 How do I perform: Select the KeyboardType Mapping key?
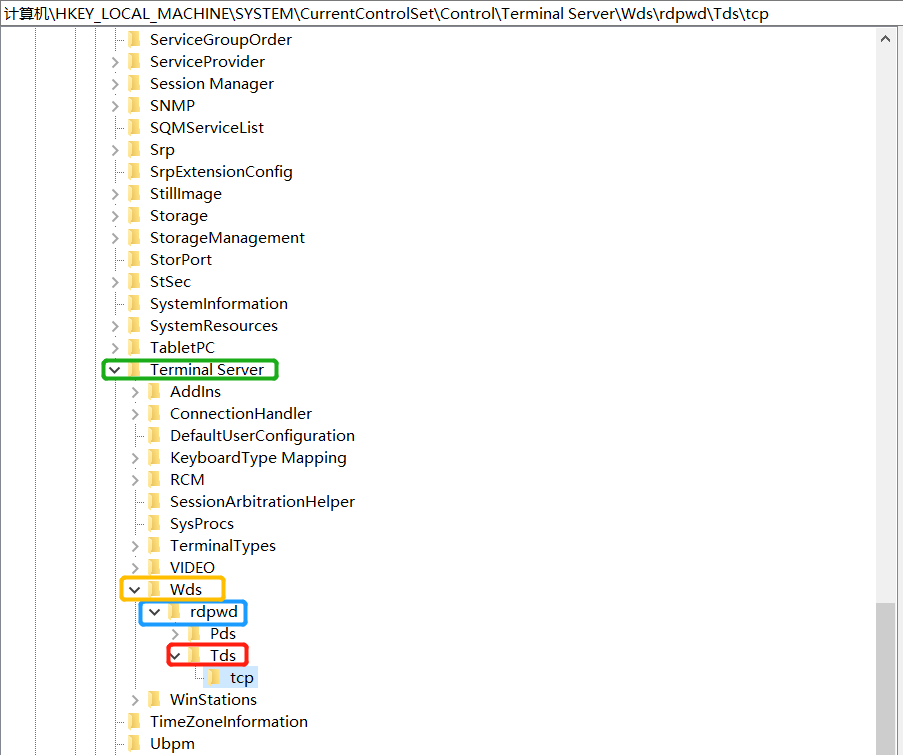pyautogui.click(x=258, y=458)
